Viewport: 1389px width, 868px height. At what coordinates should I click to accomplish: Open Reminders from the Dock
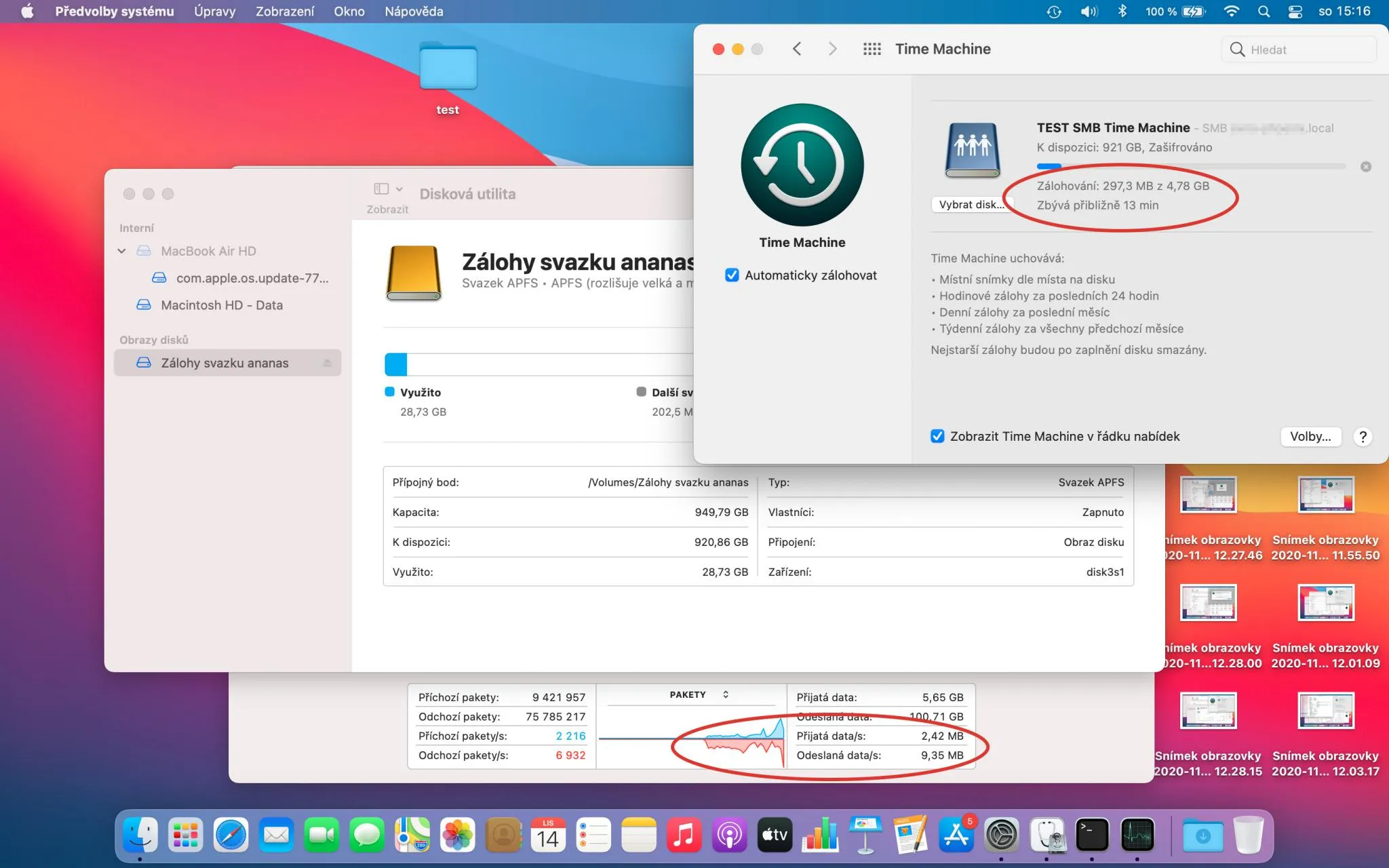click(593, 835)
